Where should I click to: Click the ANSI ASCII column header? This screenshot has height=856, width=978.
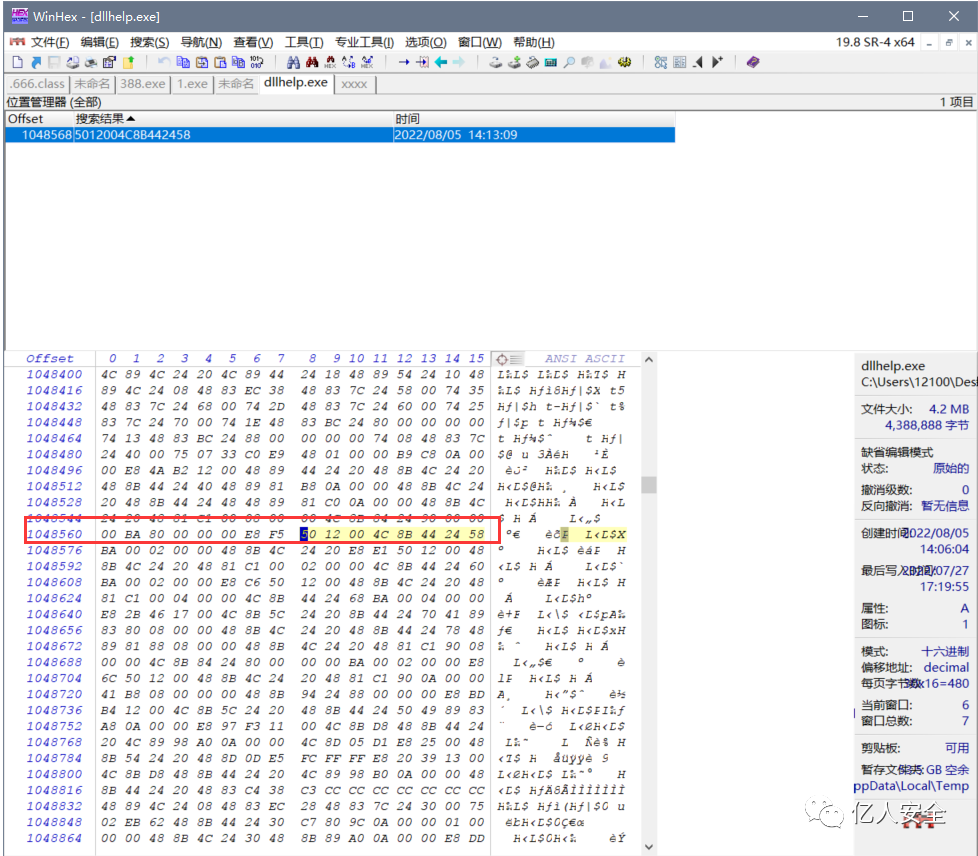click(584, 359)
